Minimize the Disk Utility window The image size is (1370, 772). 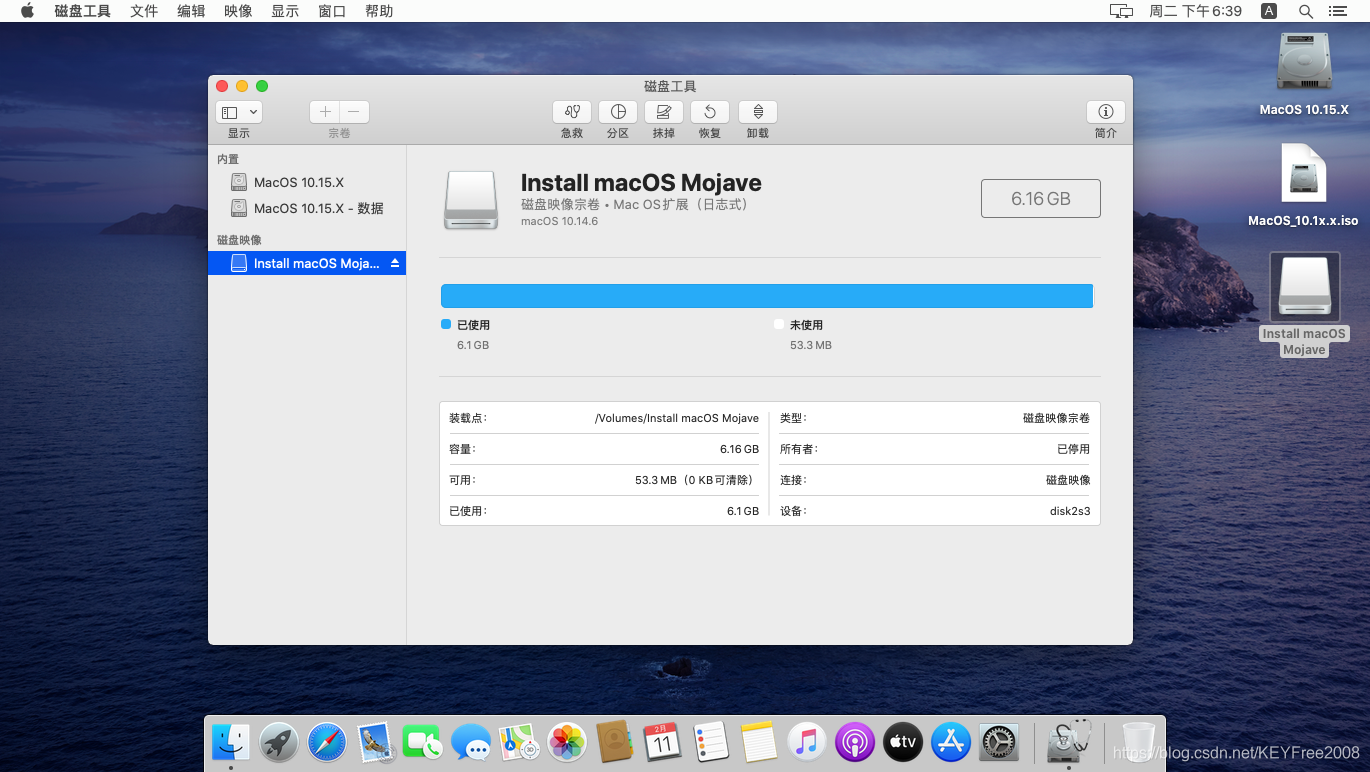click(242, 86)
